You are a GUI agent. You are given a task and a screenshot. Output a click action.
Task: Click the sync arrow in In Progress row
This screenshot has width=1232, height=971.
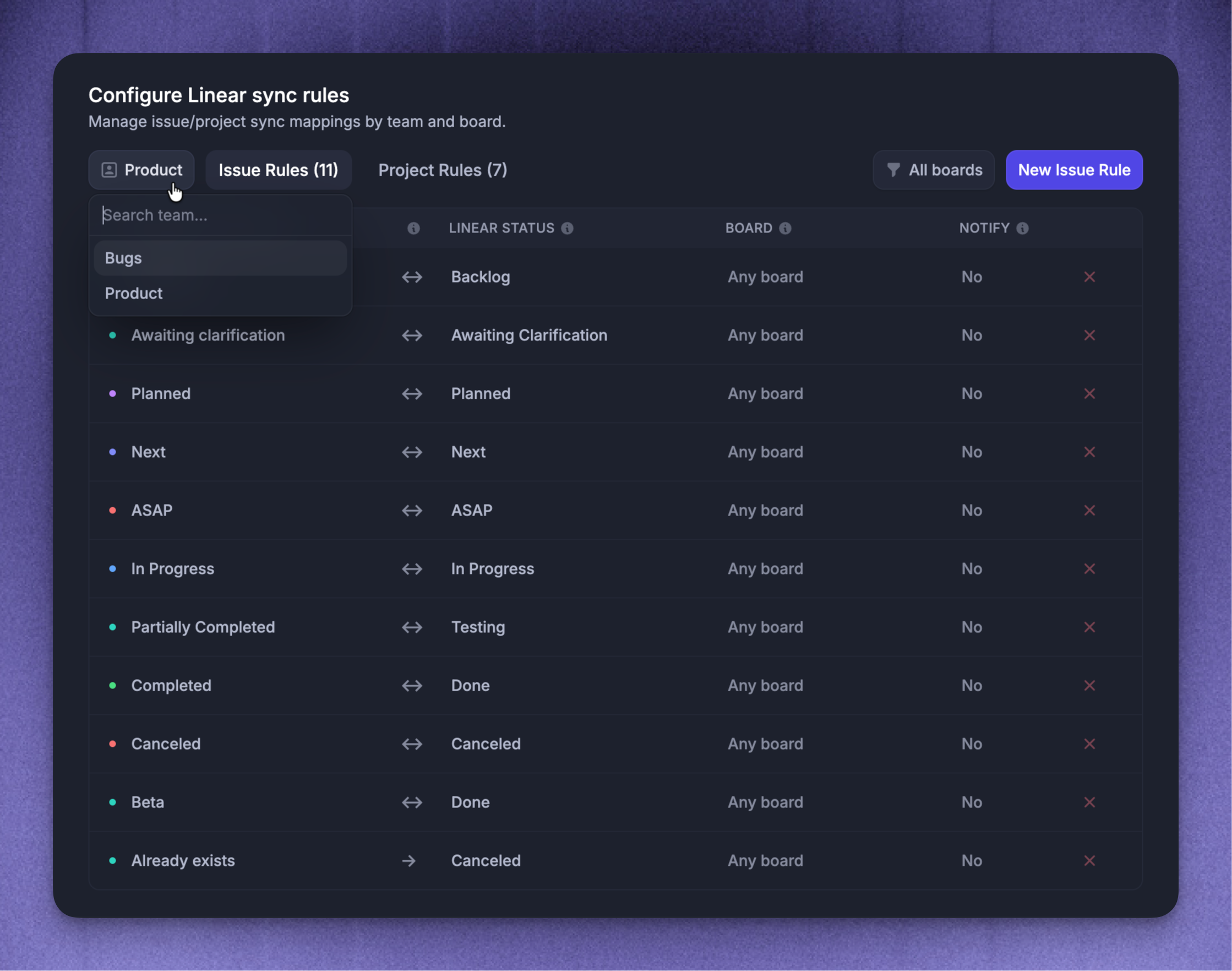(x=412, y=568)
